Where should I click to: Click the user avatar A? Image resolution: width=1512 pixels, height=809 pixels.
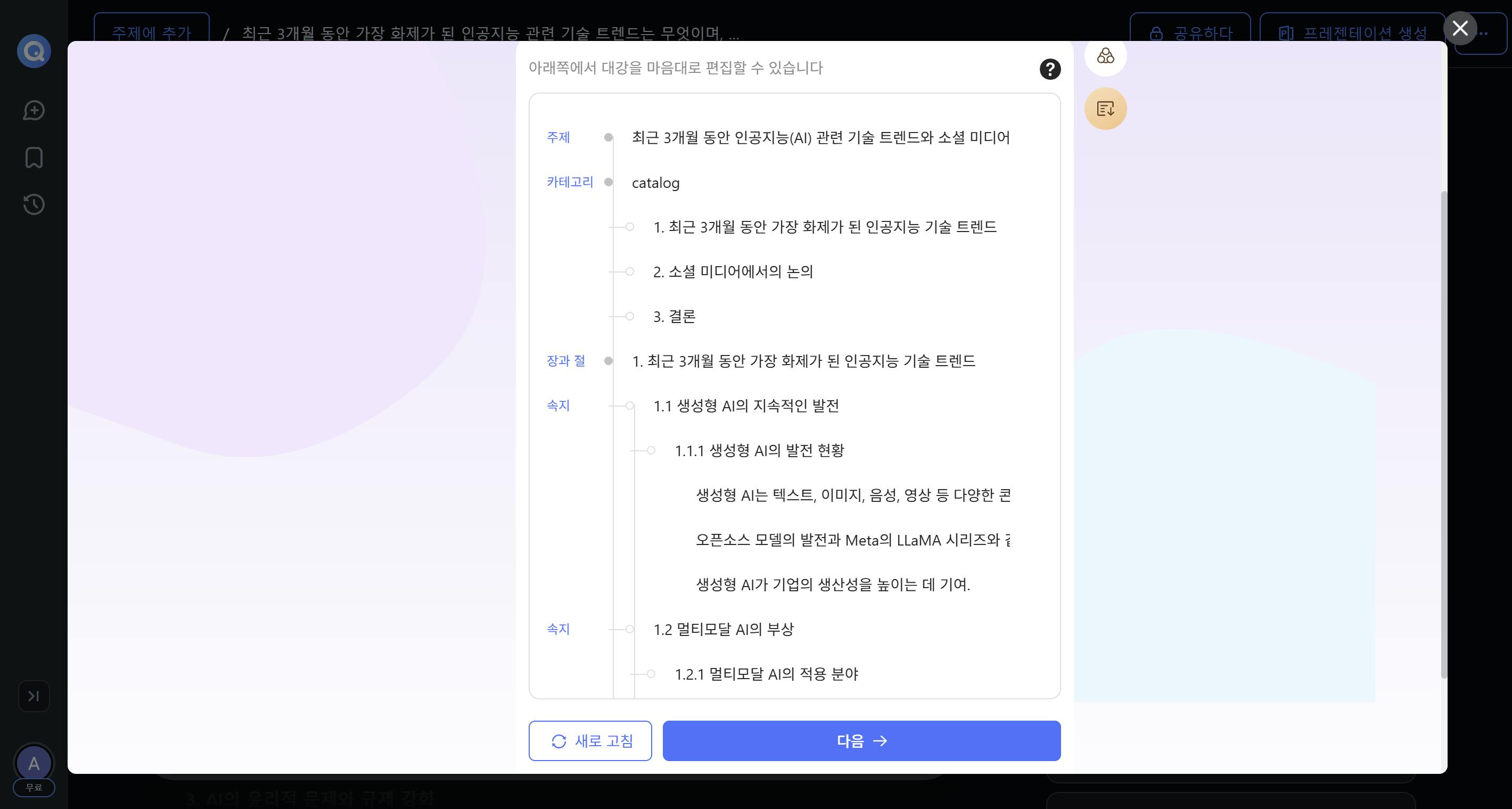34,763
